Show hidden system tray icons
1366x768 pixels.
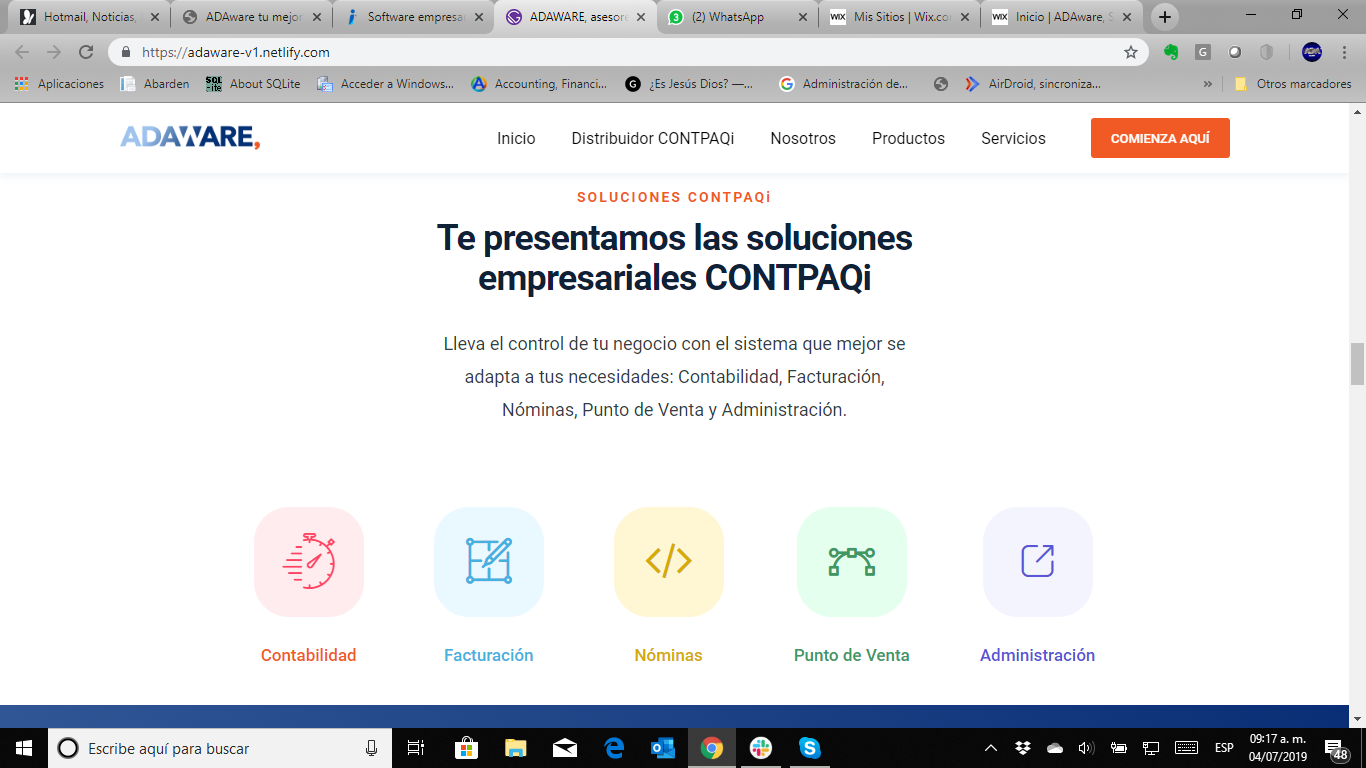pos(991,748)
